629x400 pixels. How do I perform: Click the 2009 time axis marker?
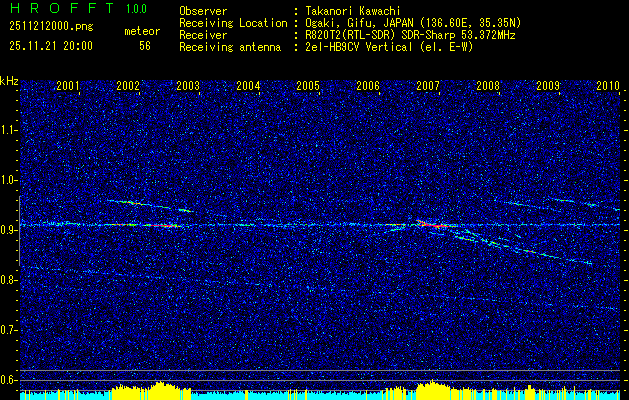(548, 85)
